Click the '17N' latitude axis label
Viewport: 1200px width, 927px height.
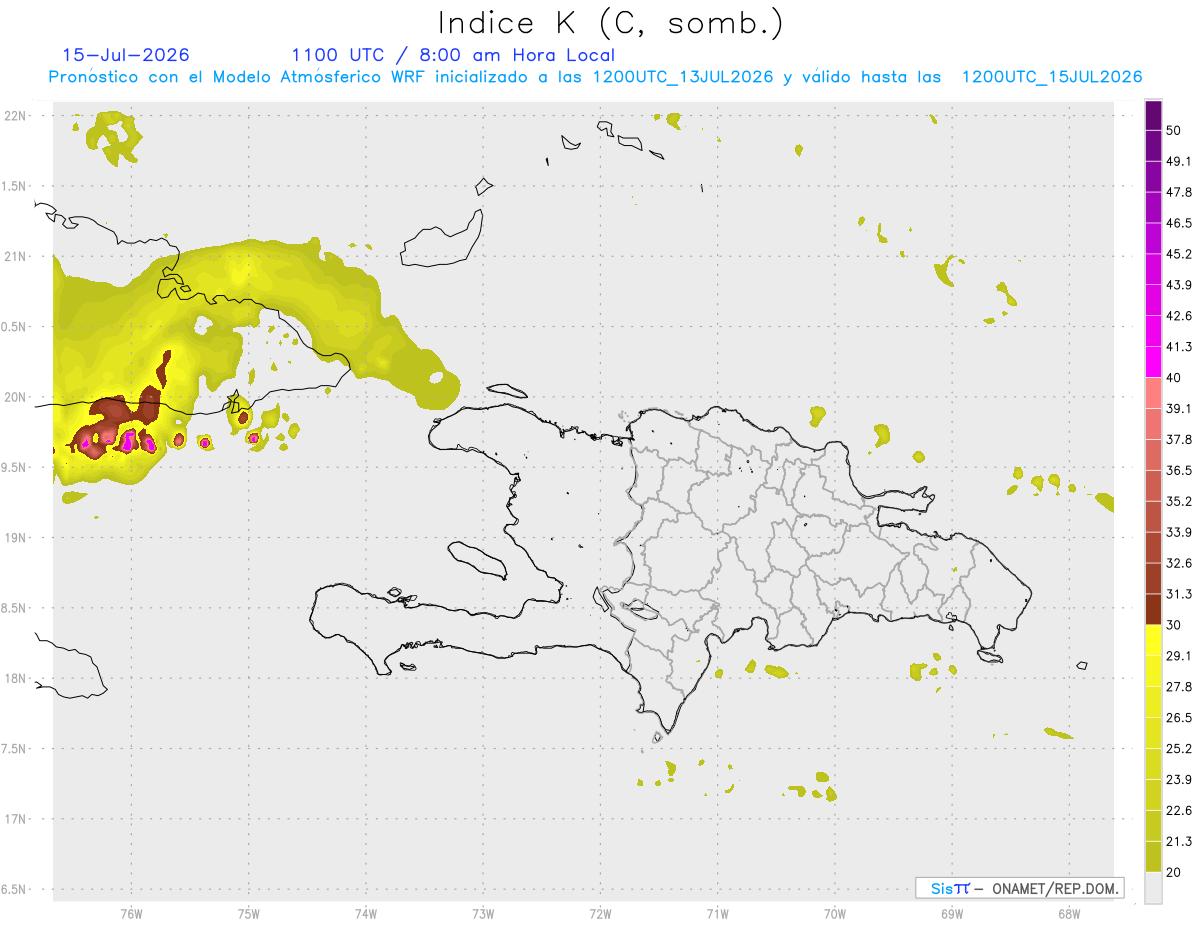click(15, 818)
